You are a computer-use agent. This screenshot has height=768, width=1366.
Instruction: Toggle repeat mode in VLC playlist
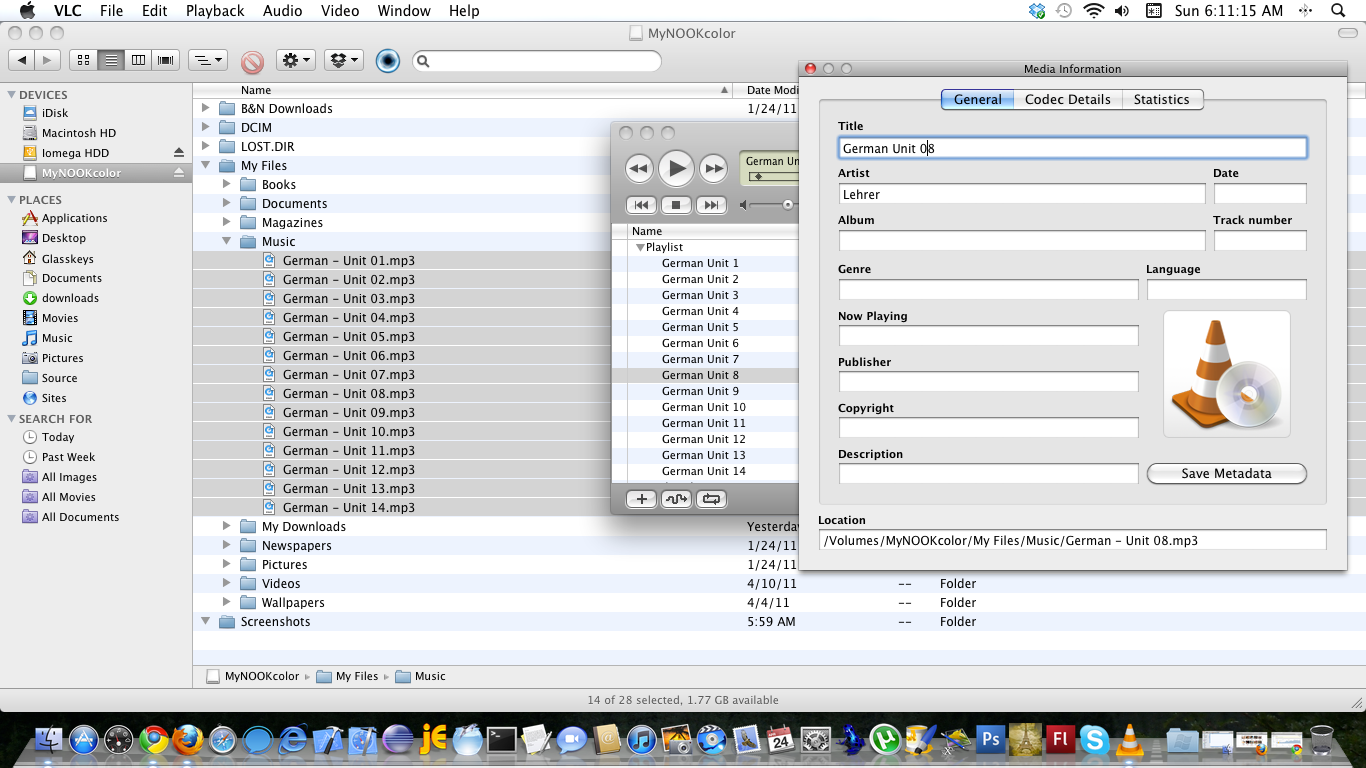pyautogui.click(x=711, y=499)
